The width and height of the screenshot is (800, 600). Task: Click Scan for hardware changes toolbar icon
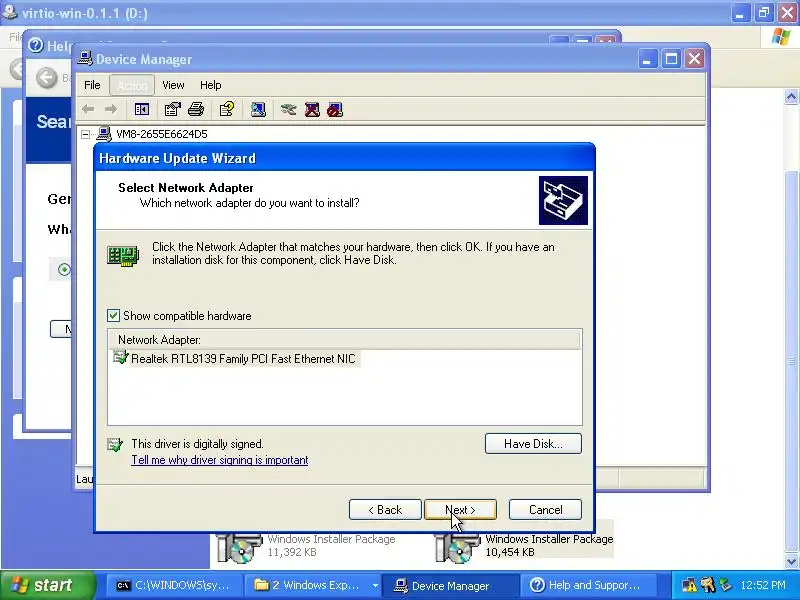pyautogui.click(x=258, y=109)
